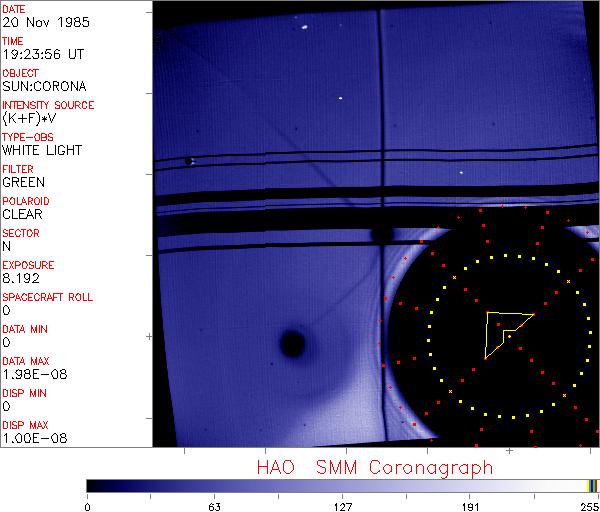The image size is (600, 512).
Task: Click the GREEN filter value
Action: 23,182
